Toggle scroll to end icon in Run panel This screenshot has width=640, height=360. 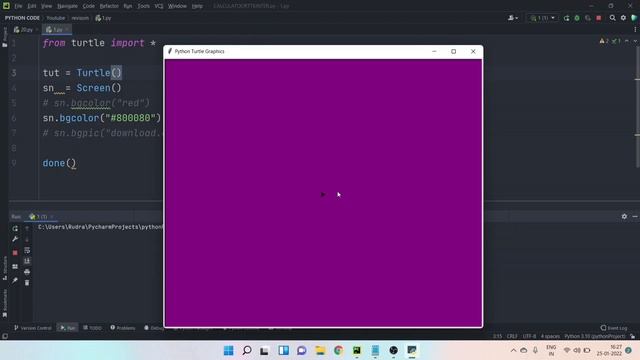(27, 261)
